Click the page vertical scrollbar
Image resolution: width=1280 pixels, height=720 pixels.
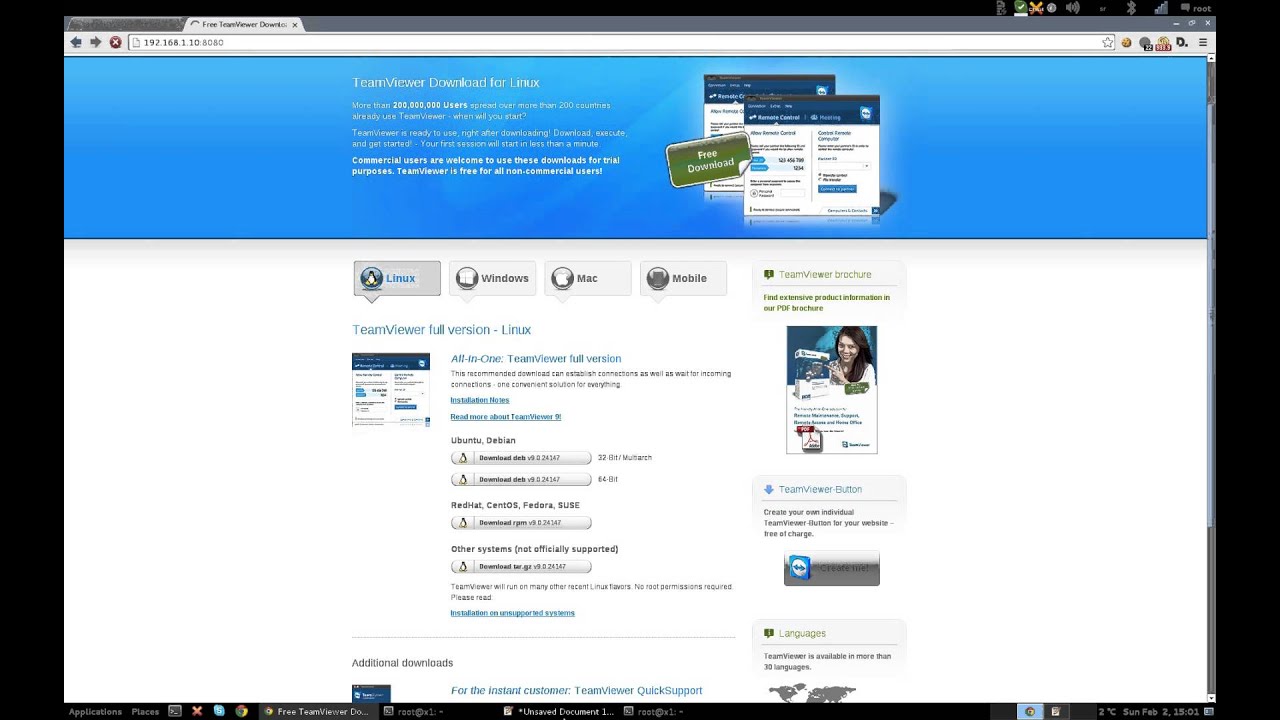tap(1211, 378)
